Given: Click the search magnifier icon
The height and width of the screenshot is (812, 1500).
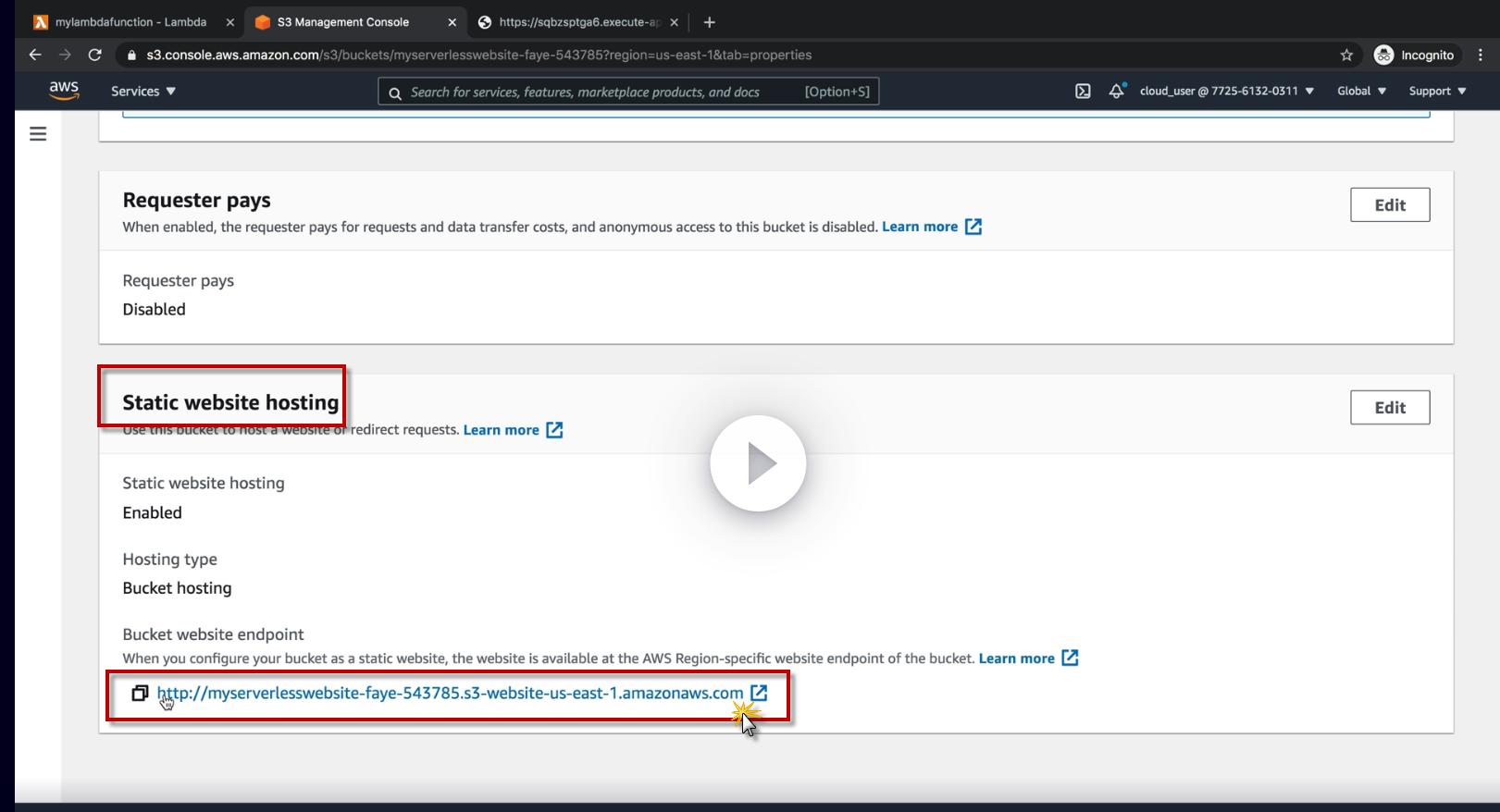Looking at the screenshot, I should tap(395, 92).
